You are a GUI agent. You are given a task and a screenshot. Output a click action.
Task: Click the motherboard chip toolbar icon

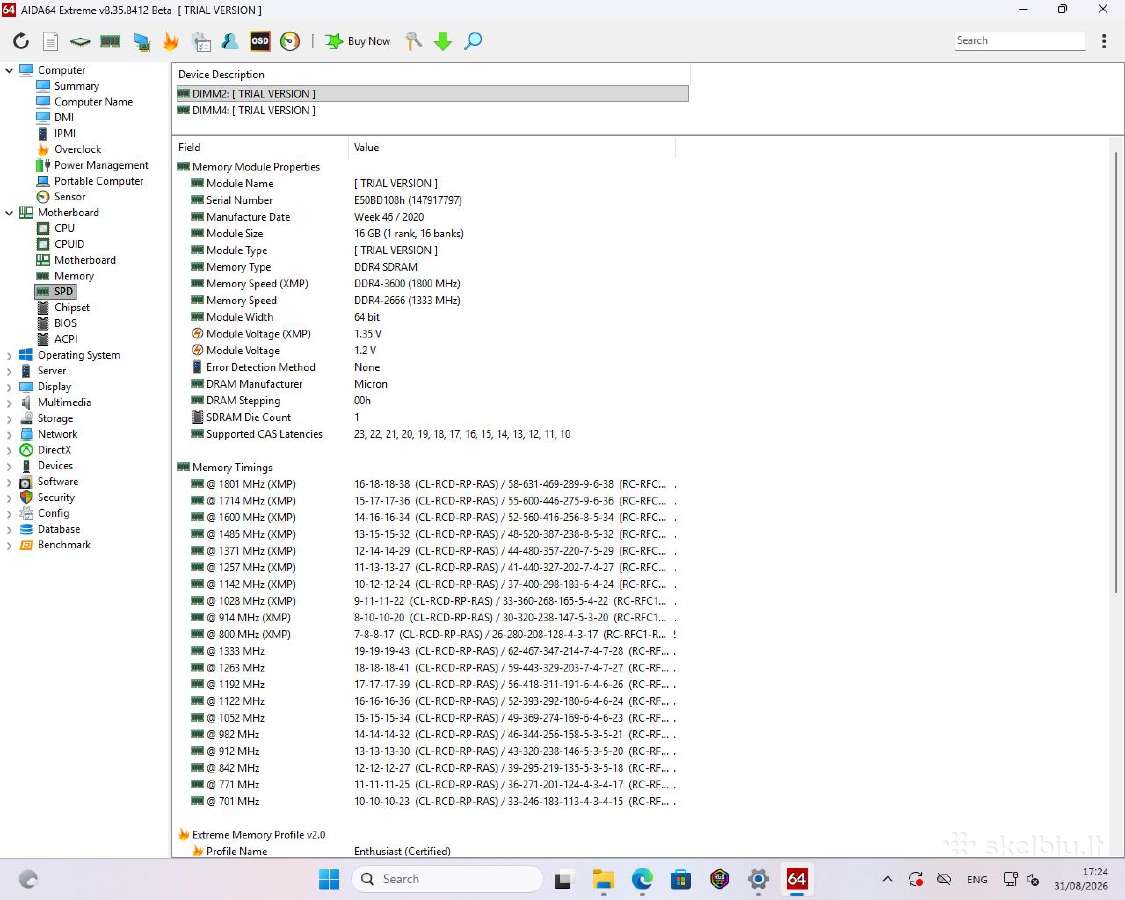pos(80,41)
